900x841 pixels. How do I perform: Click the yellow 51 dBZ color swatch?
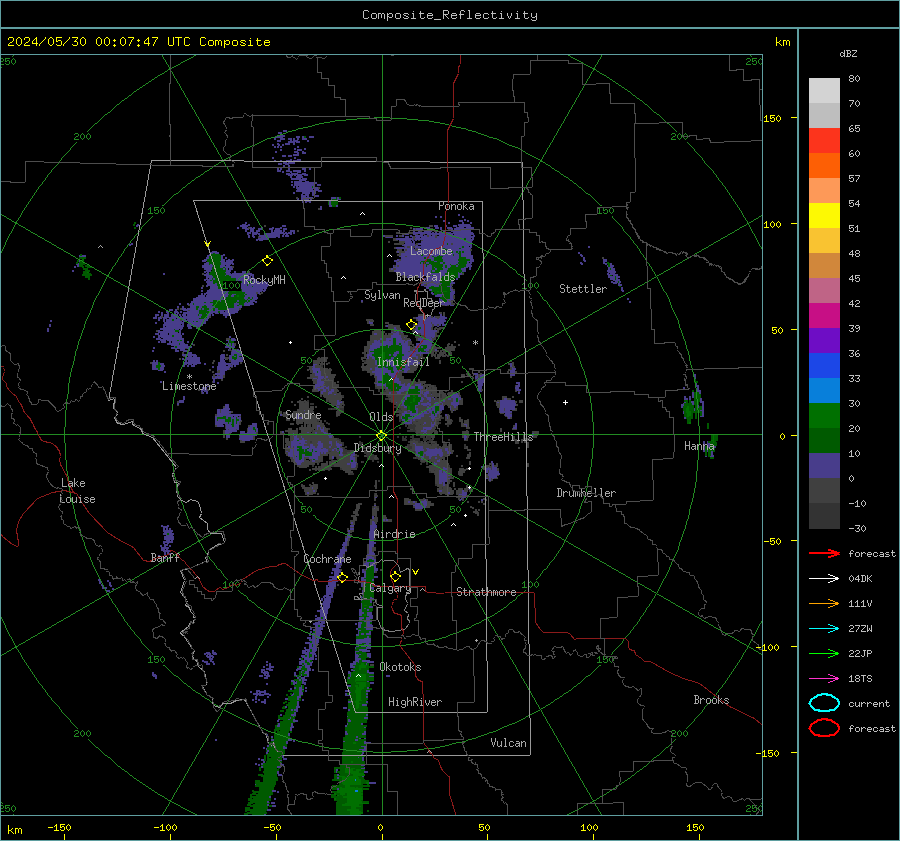coord(824,215)
